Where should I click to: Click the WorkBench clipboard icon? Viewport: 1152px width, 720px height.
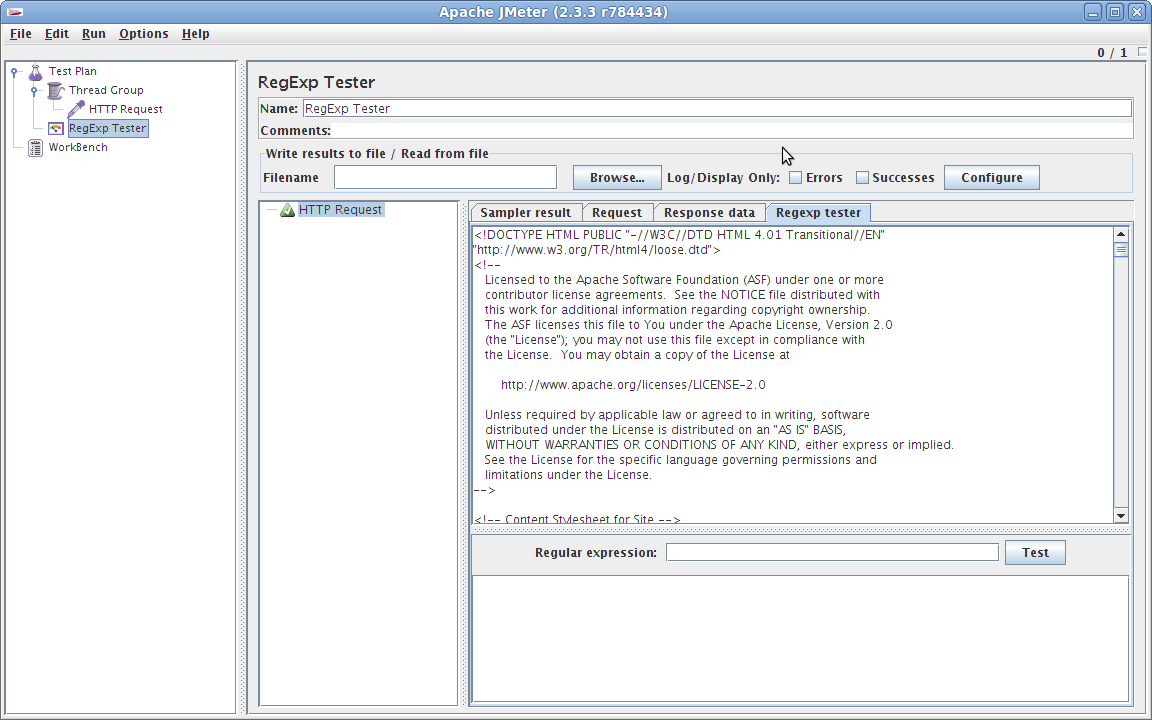(x=35, y=148)
